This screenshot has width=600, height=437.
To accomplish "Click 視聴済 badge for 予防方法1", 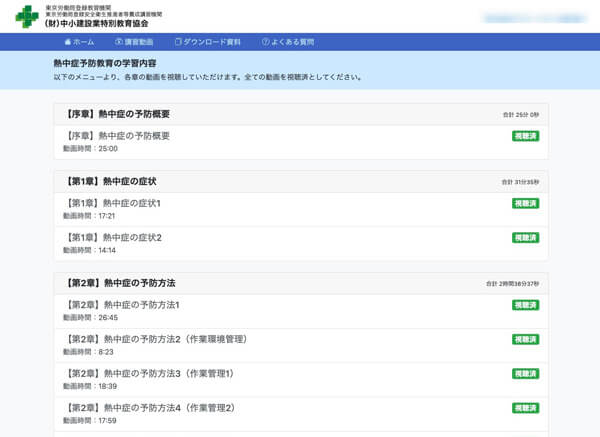I will click(525, 305).
